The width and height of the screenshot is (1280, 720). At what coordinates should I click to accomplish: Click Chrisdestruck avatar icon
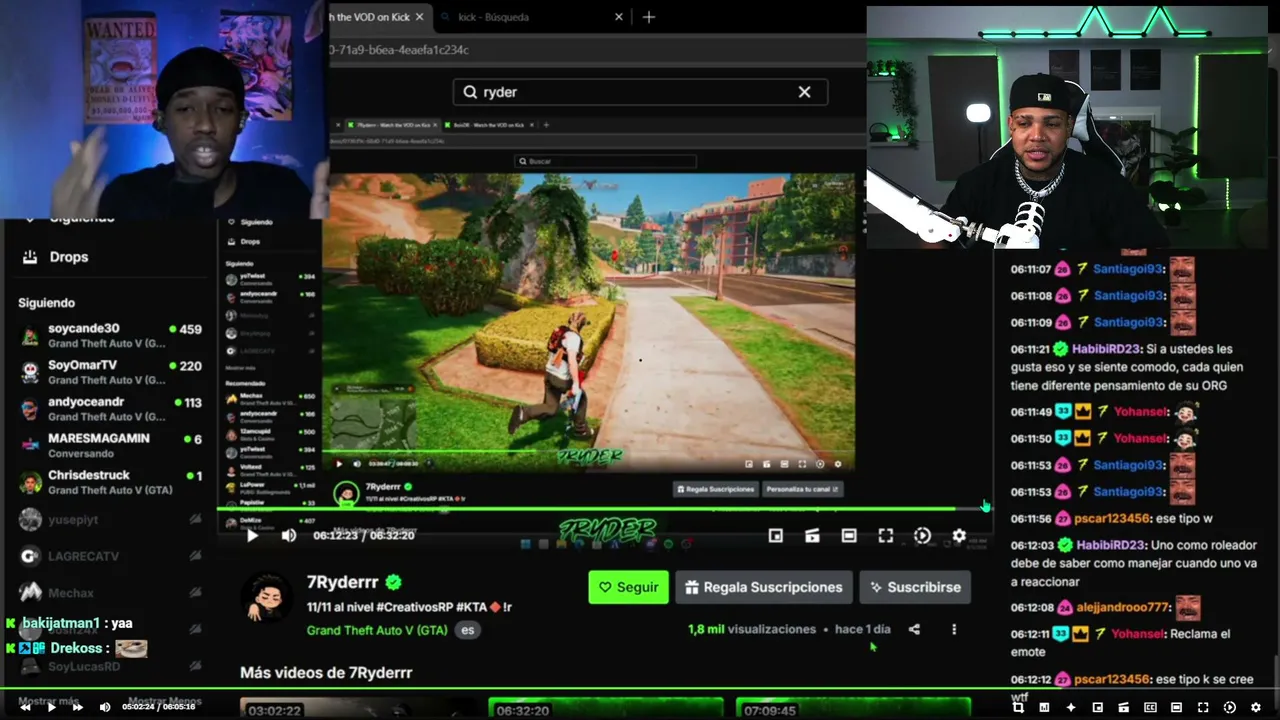(31, 483)
